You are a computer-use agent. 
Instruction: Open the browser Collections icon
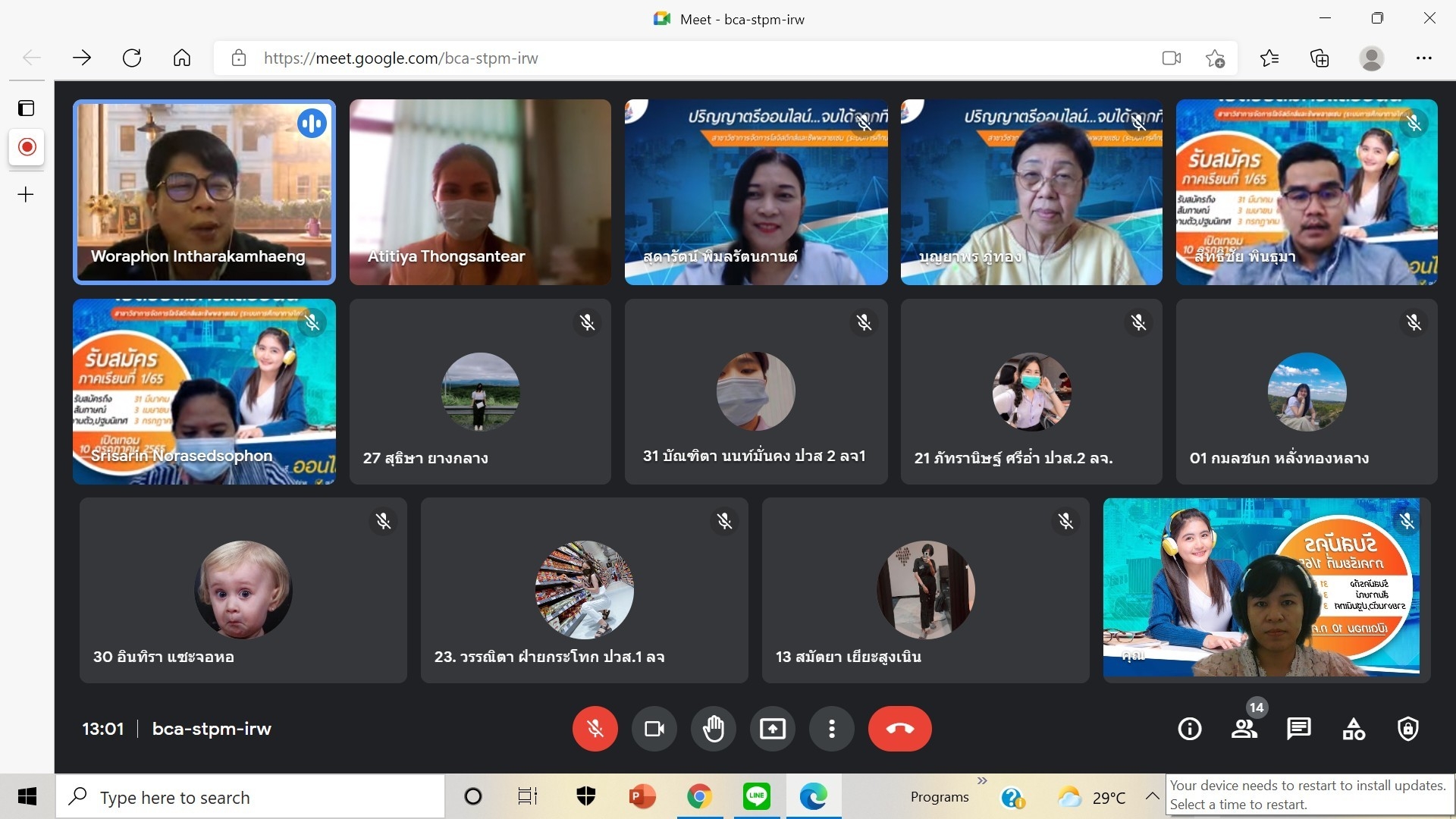pyautogui.click(x=1319, y=58)
